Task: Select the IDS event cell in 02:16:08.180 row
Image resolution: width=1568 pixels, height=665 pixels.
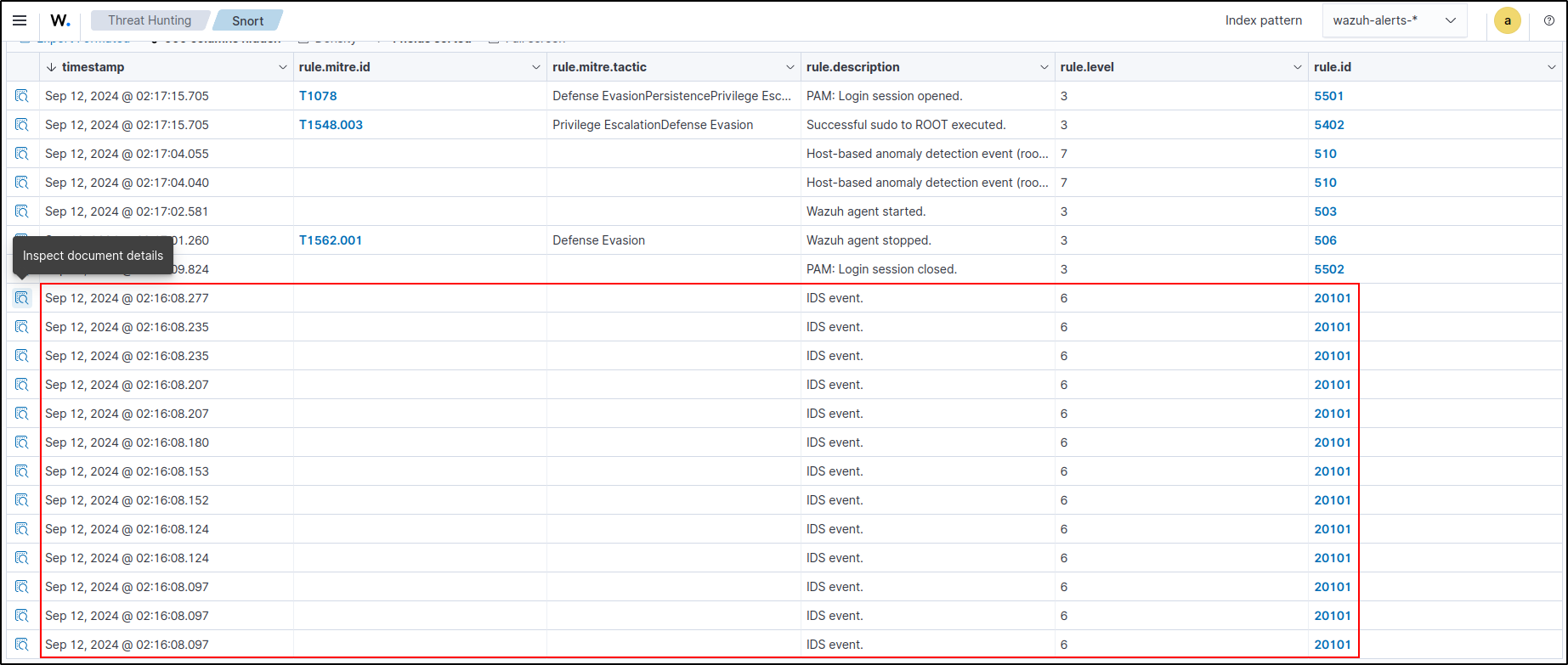Action: click(927, 442)
